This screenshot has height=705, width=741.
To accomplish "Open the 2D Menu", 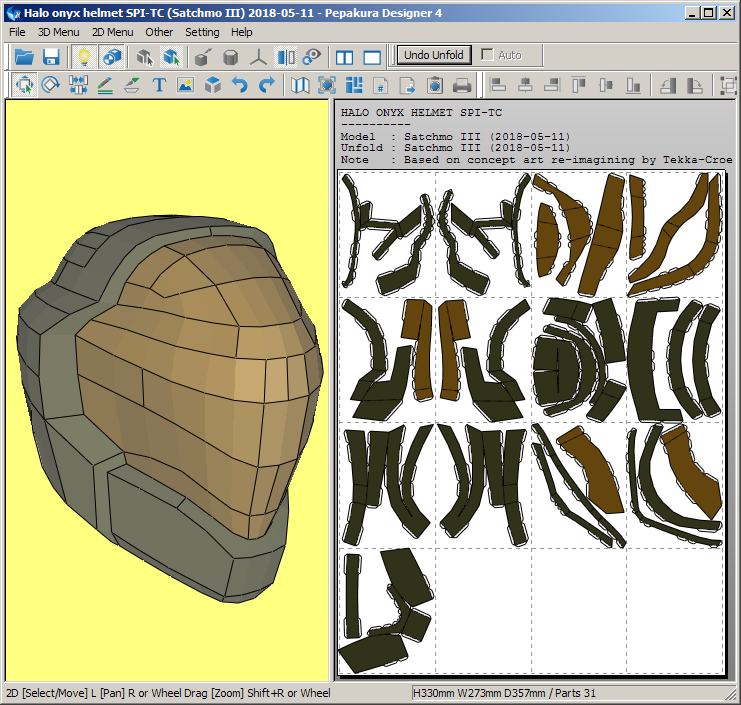I will tap(112, 32).
